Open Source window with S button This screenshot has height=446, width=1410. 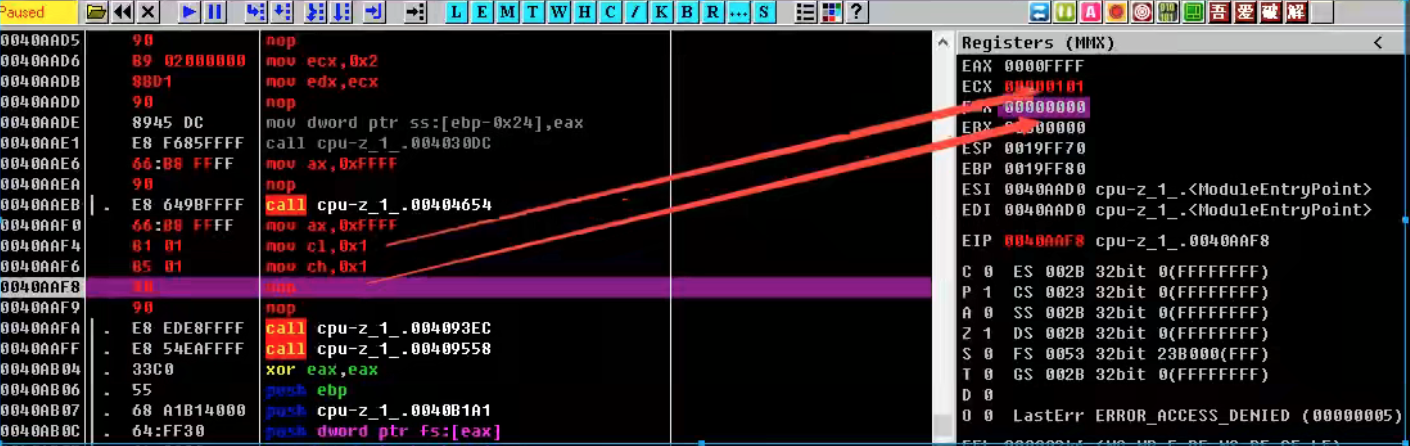764,13
